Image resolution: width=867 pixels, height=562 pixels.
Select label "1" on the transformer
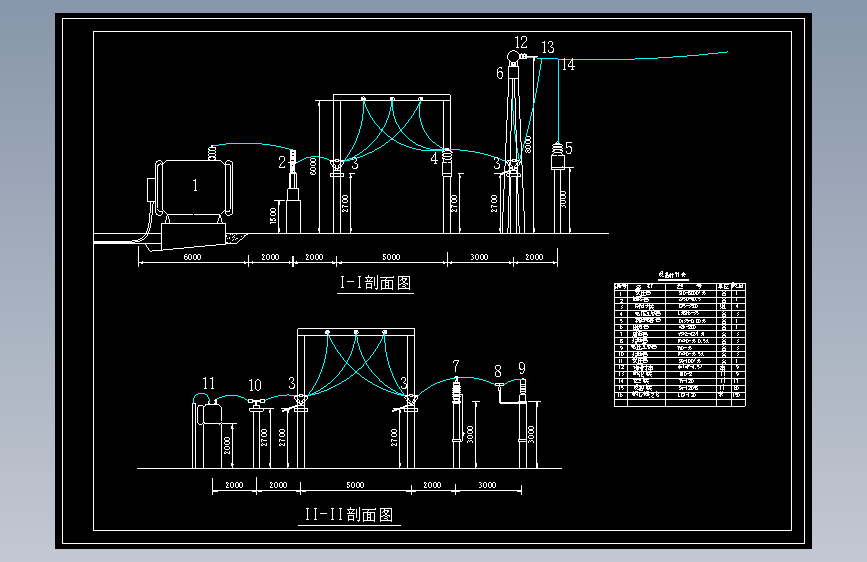pos(195,185)
